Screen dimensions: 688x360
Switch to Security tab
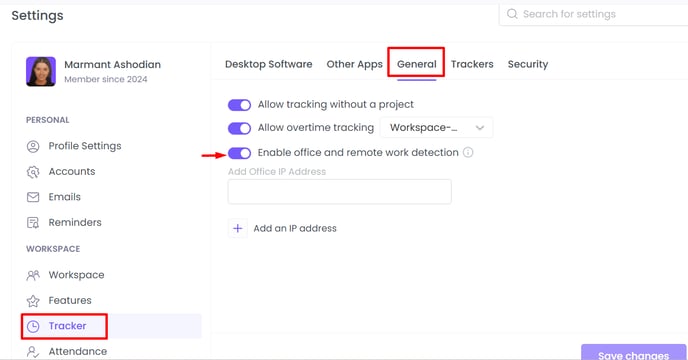click(x=528, y=64)
